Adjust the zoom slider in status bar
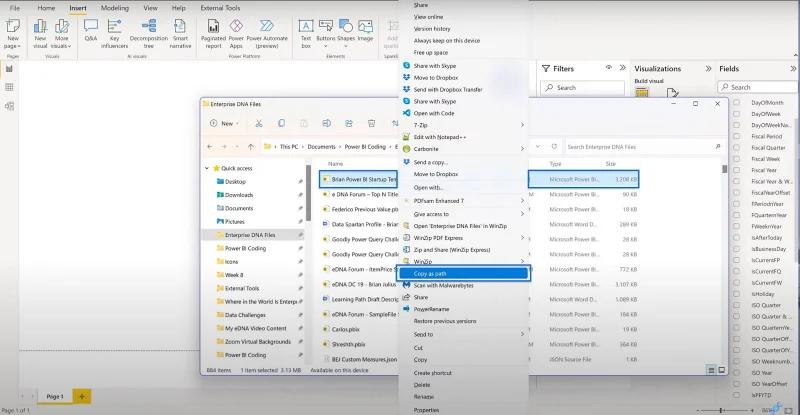 722,410
